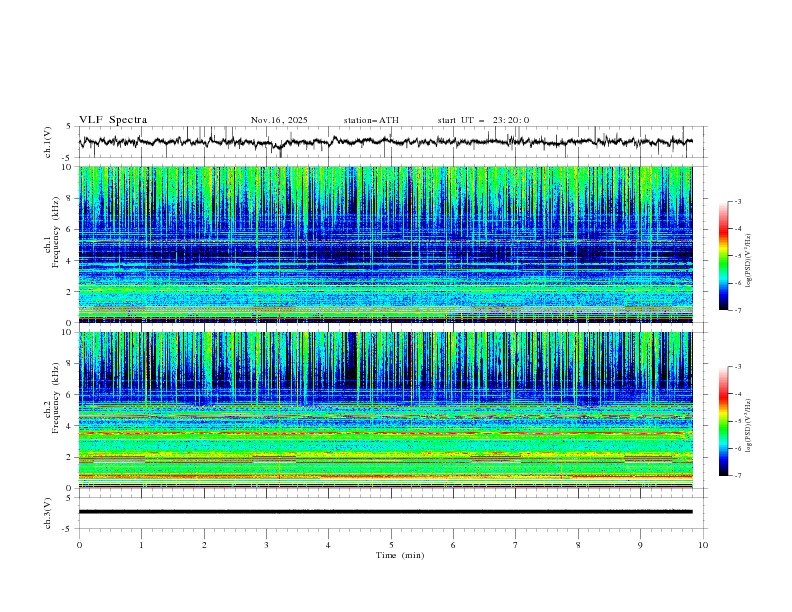Select the "Time (min)" x-axis label

click(400, 555)
